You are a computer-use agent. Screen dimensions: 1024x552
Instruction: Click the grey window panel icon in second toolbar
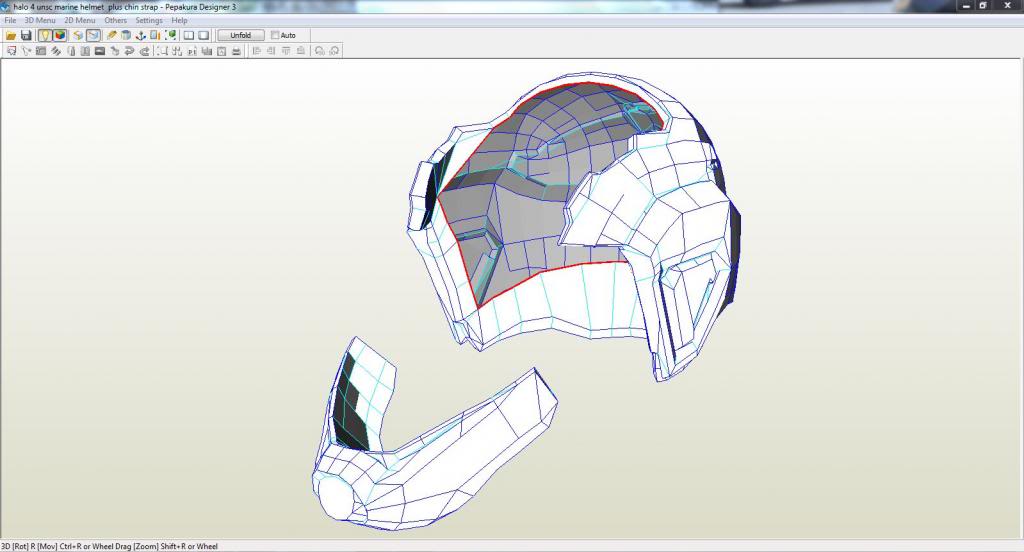(40, 51)
